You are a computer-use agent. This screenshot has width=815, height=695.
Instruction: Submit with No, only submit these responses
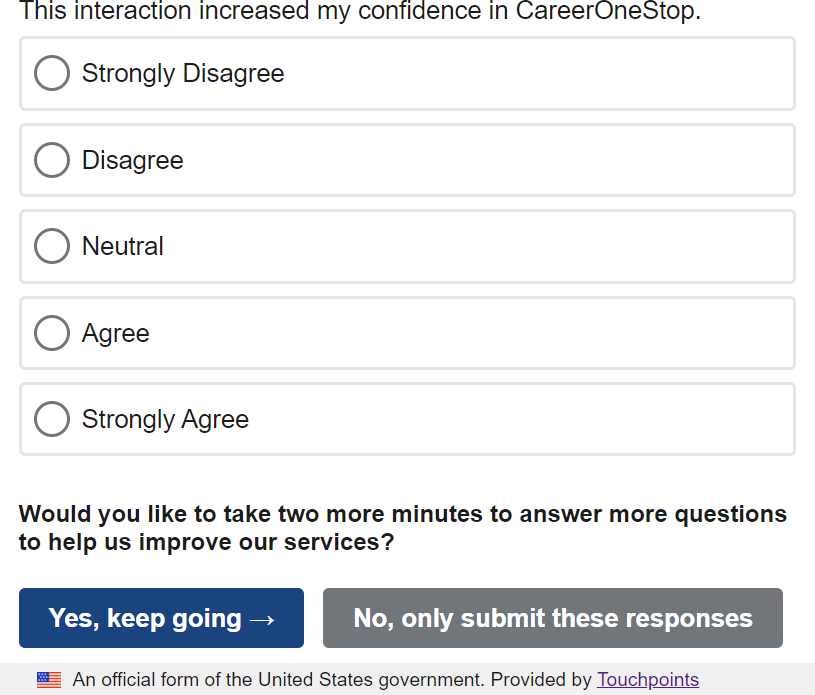point(552,618)
